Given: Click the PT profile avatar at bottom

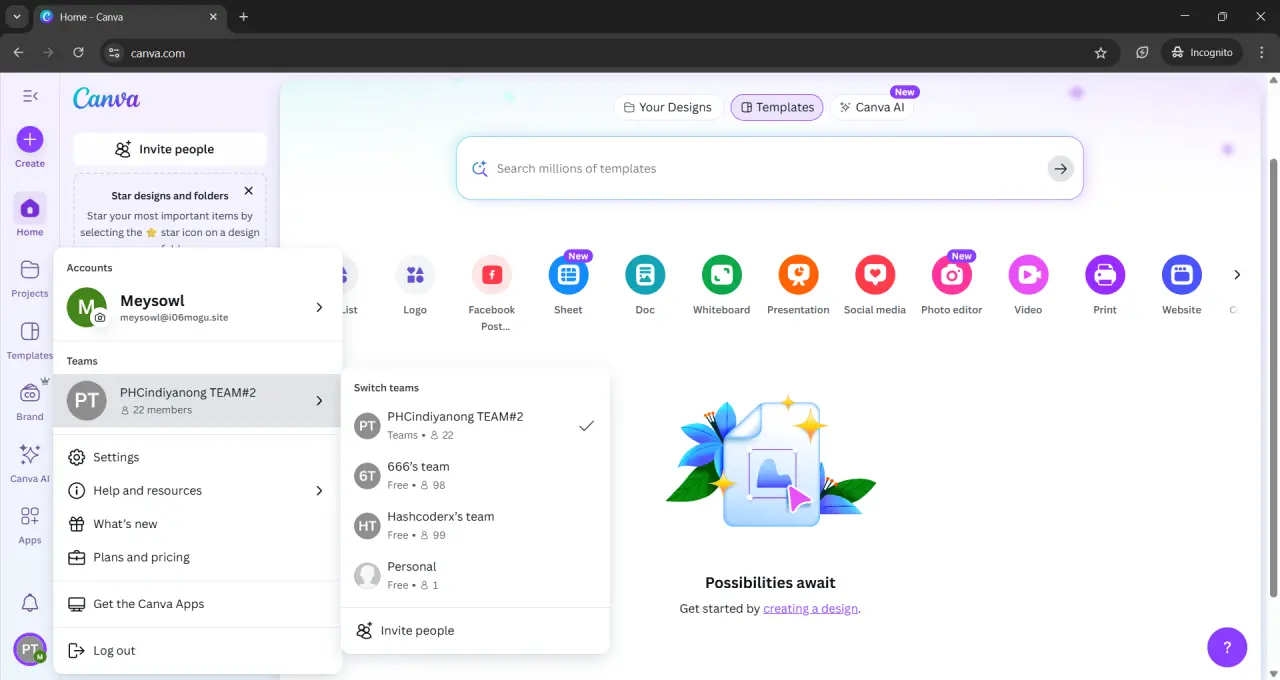Looking at the screenshot, I should pos(30,649).
